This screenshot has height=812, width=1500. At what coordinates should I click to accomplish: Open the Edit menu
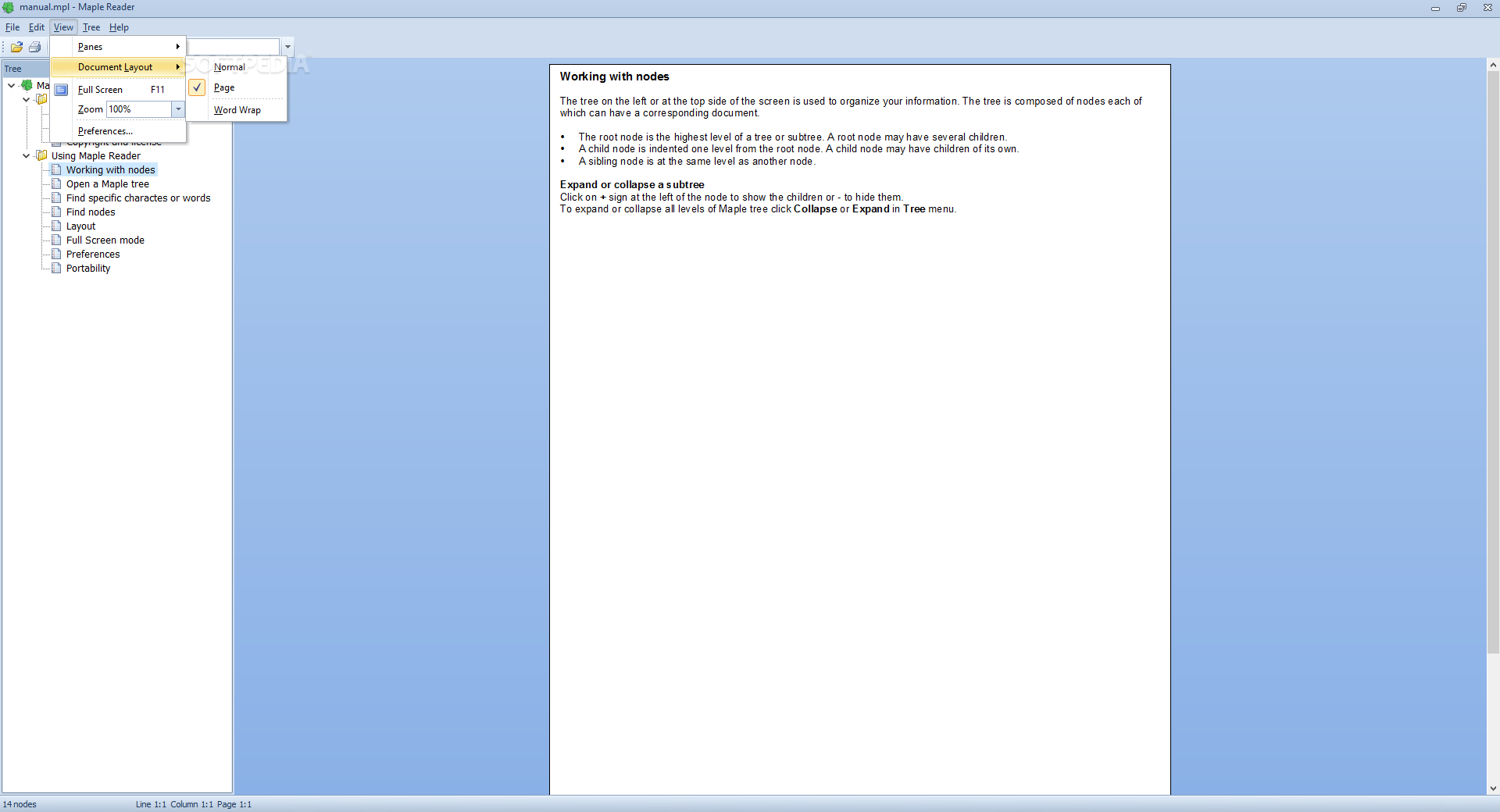click(37, 27)
